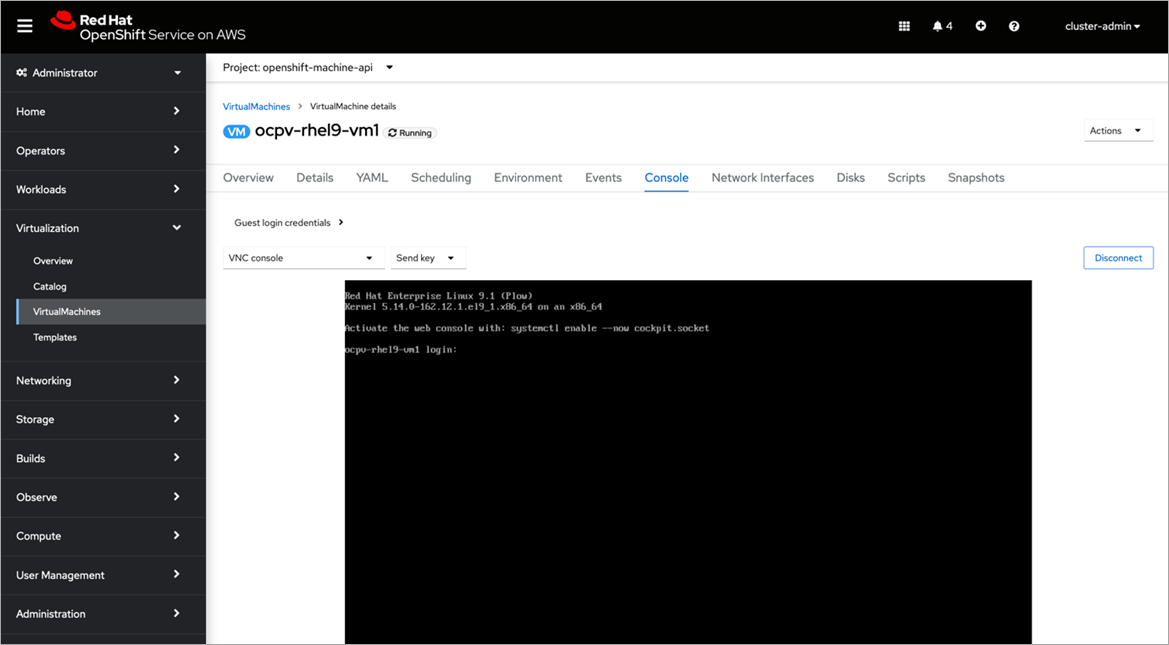Open the VNC console type dropdown
This screenshot has height=645, width=1169.
click(x=303, y=258)
